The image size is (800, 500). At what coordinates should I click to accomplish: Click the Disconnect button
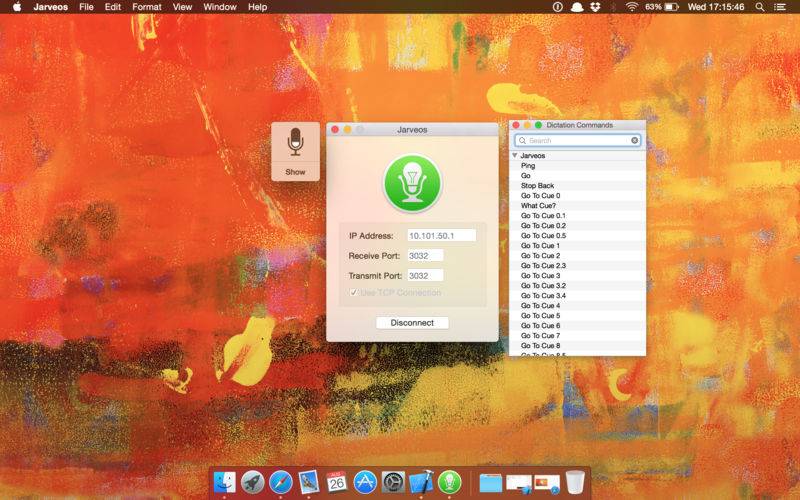pos(412,323)
